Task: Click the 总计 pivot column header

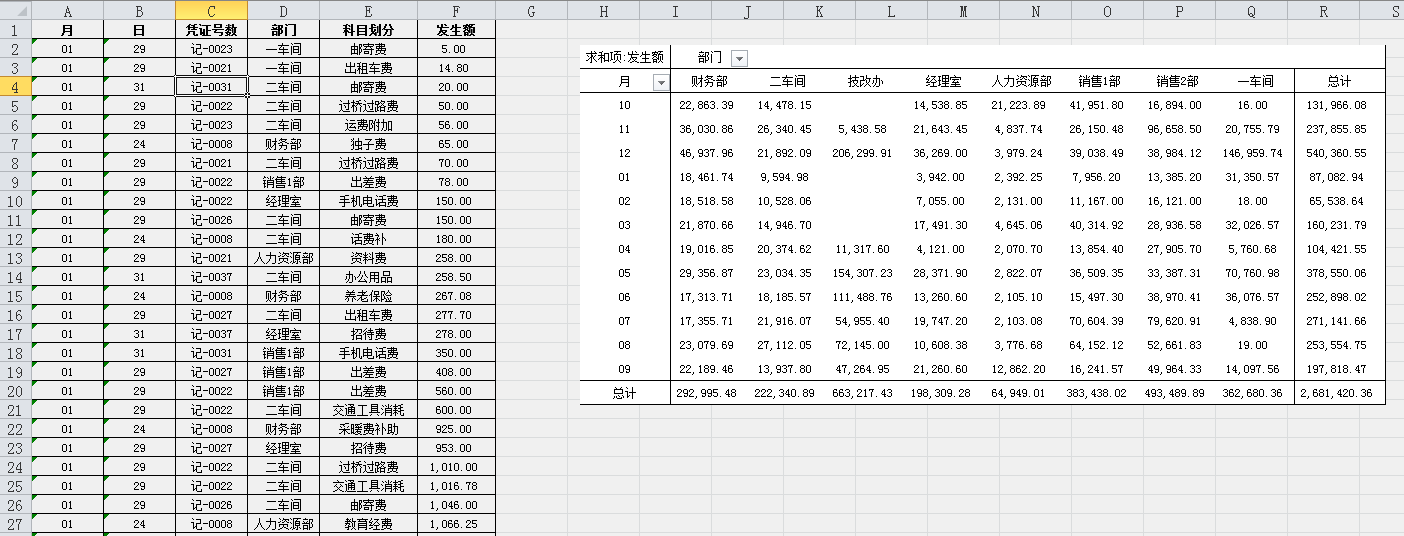Action: tap(1339, 82)
